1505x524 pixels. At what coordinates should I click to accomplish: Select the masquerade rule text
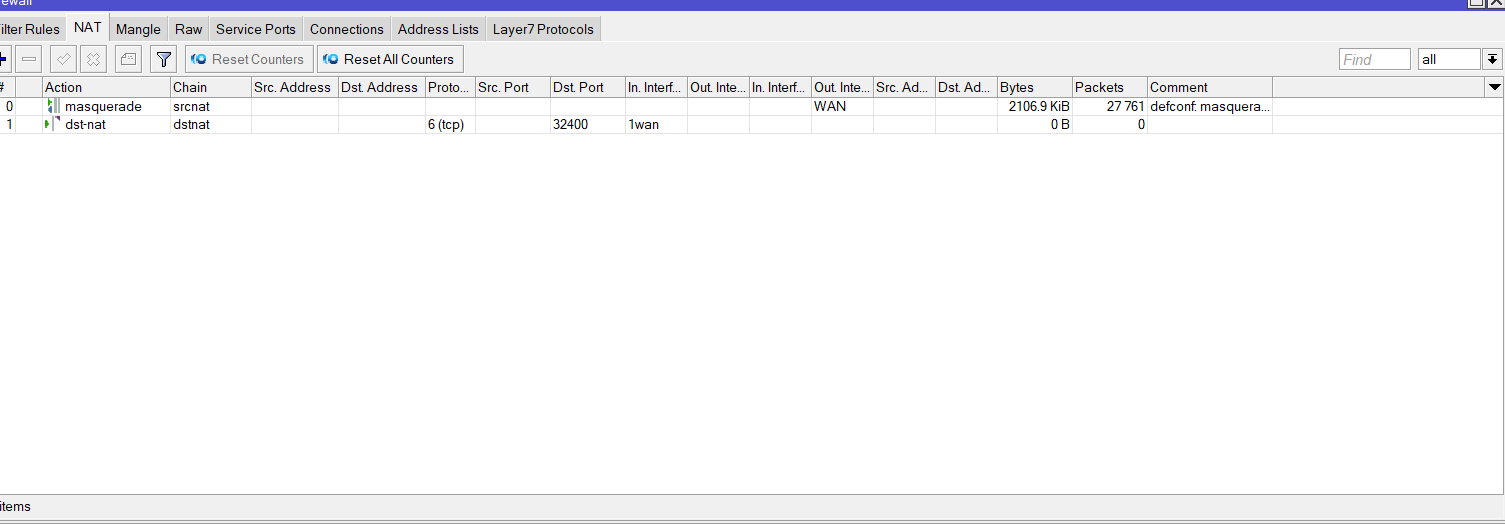pos(103,106)
